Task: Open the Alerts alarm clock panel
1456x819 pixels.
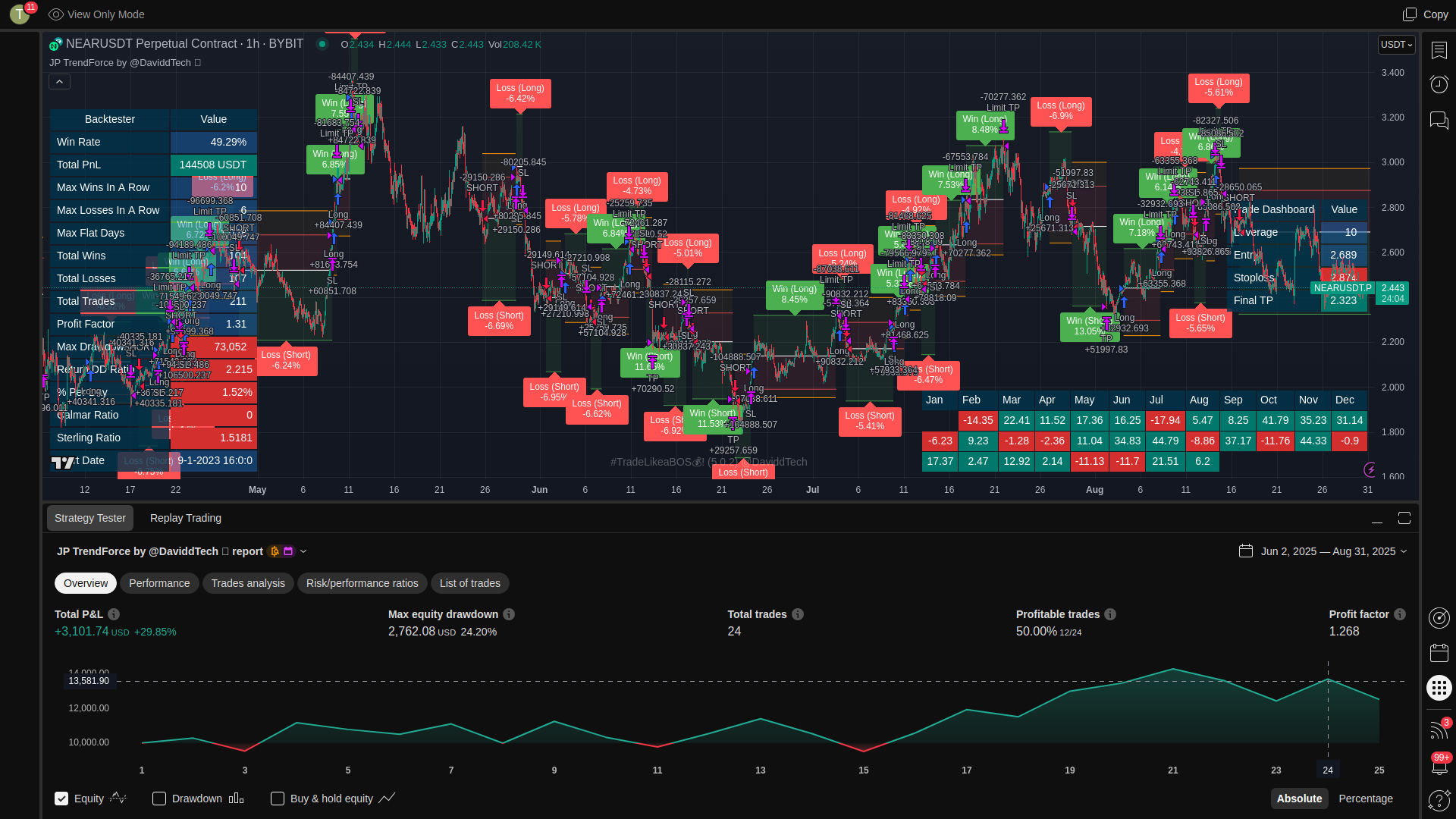Action: [1439, 84]
